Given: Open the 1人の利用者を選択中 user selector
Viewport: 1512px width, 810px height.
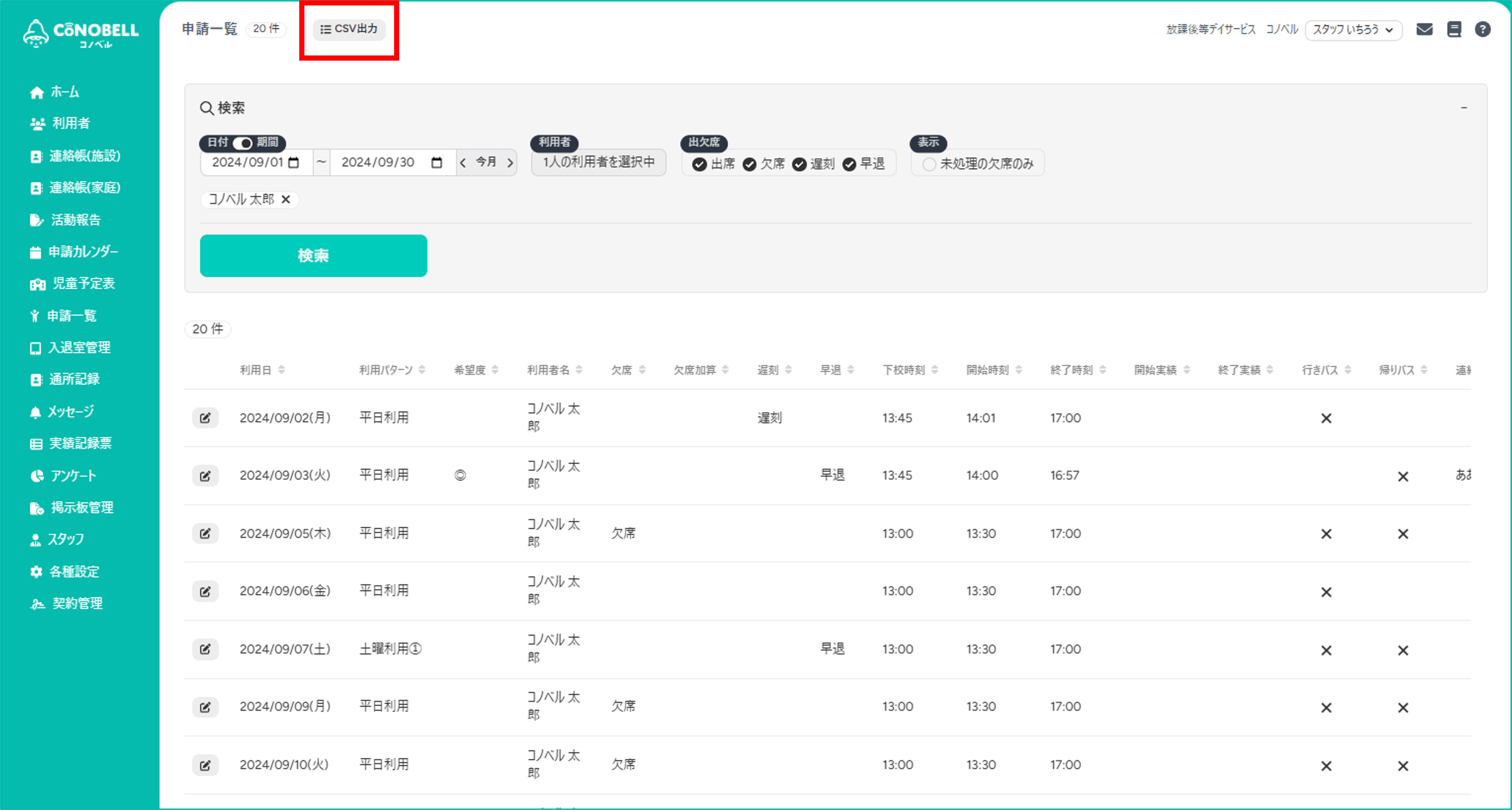Looking at the screenshot, I should tap(598, 162).
